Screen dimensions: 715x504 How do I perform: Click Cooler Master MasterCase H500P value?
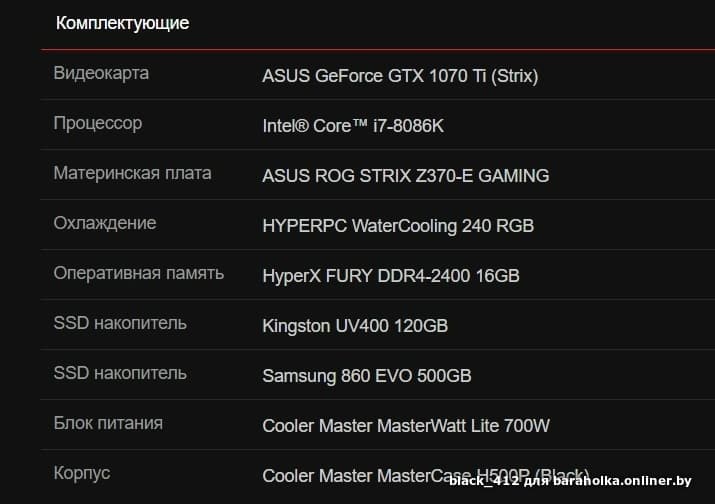coord(426,476)
